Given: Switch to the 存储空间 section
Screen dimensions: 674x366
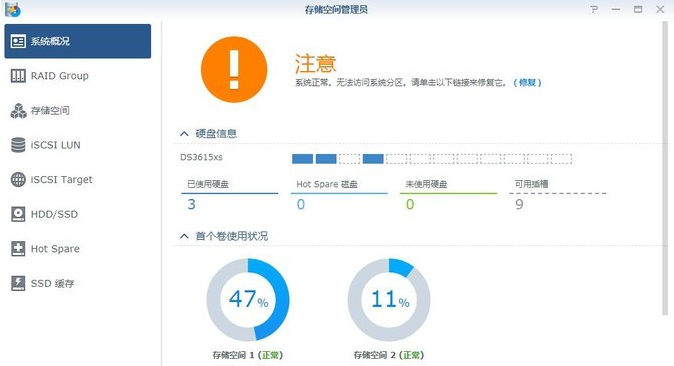Looking at the screenshot, I should click(x=78, y=111).
